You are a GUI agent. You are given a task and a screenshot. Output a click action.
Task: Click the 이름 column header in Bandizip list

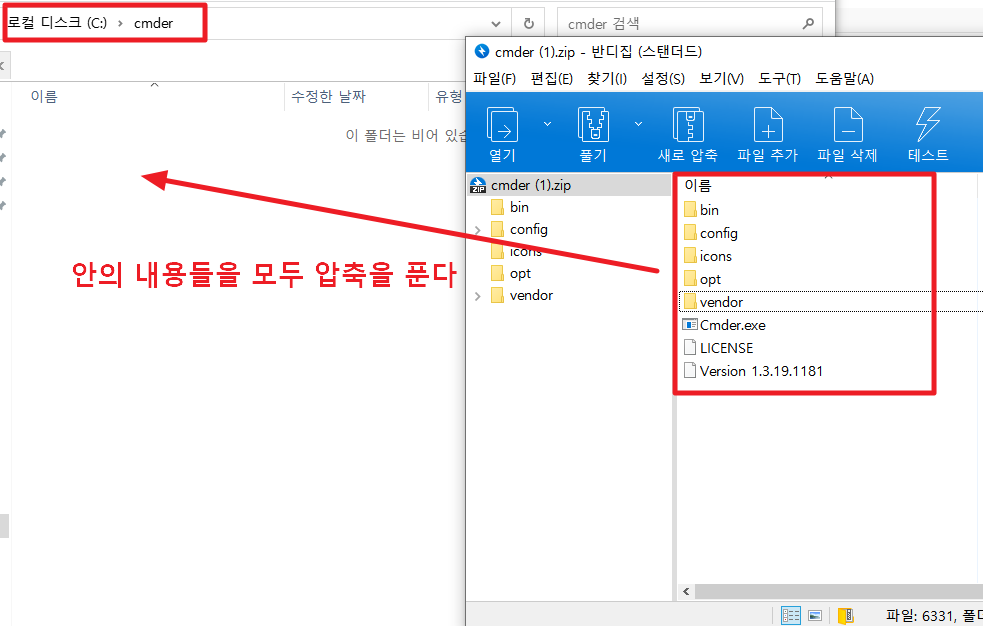pyautogui.click(x=698, y=186)
